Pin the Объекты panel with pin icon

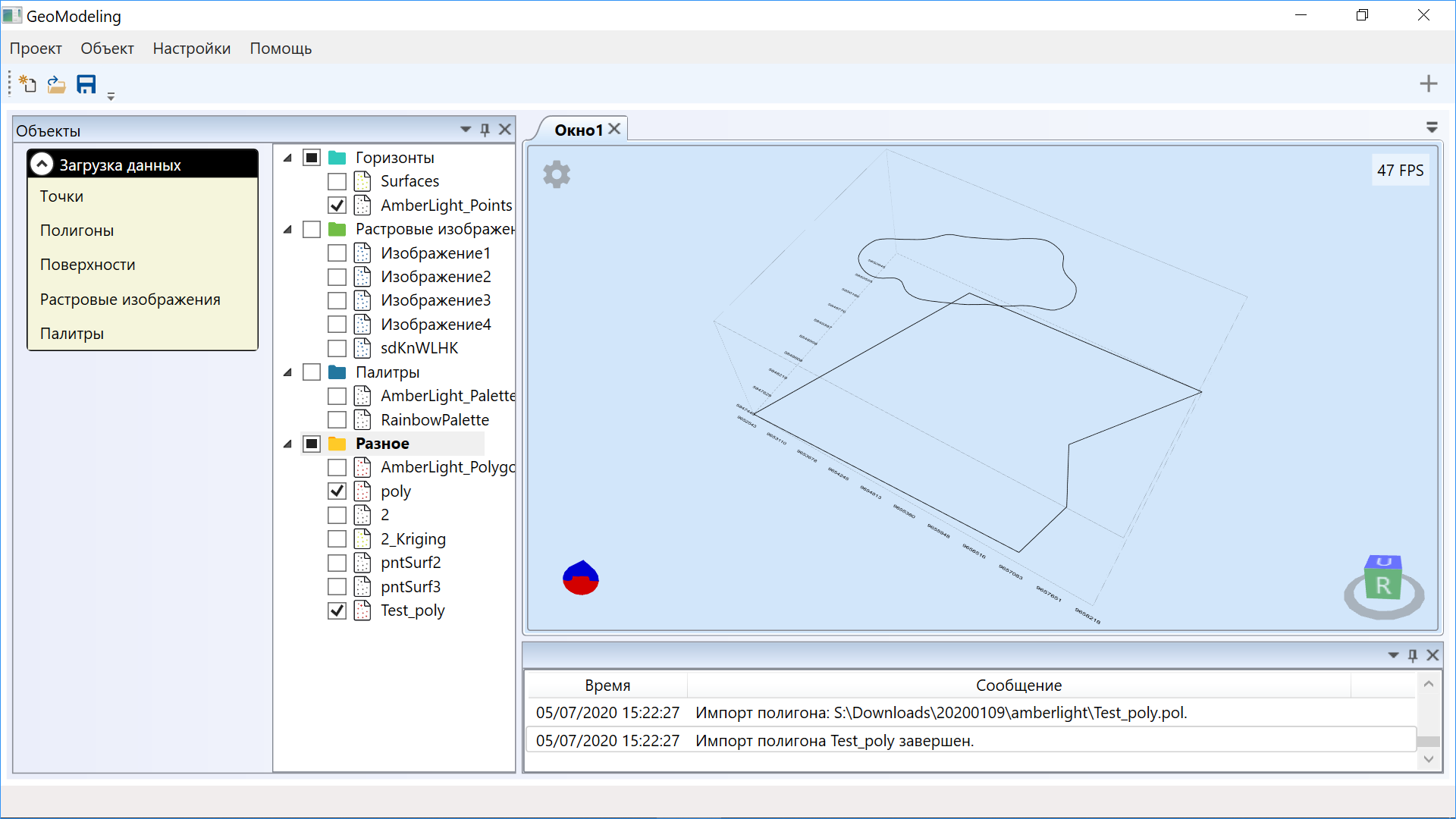click(485, 130)
